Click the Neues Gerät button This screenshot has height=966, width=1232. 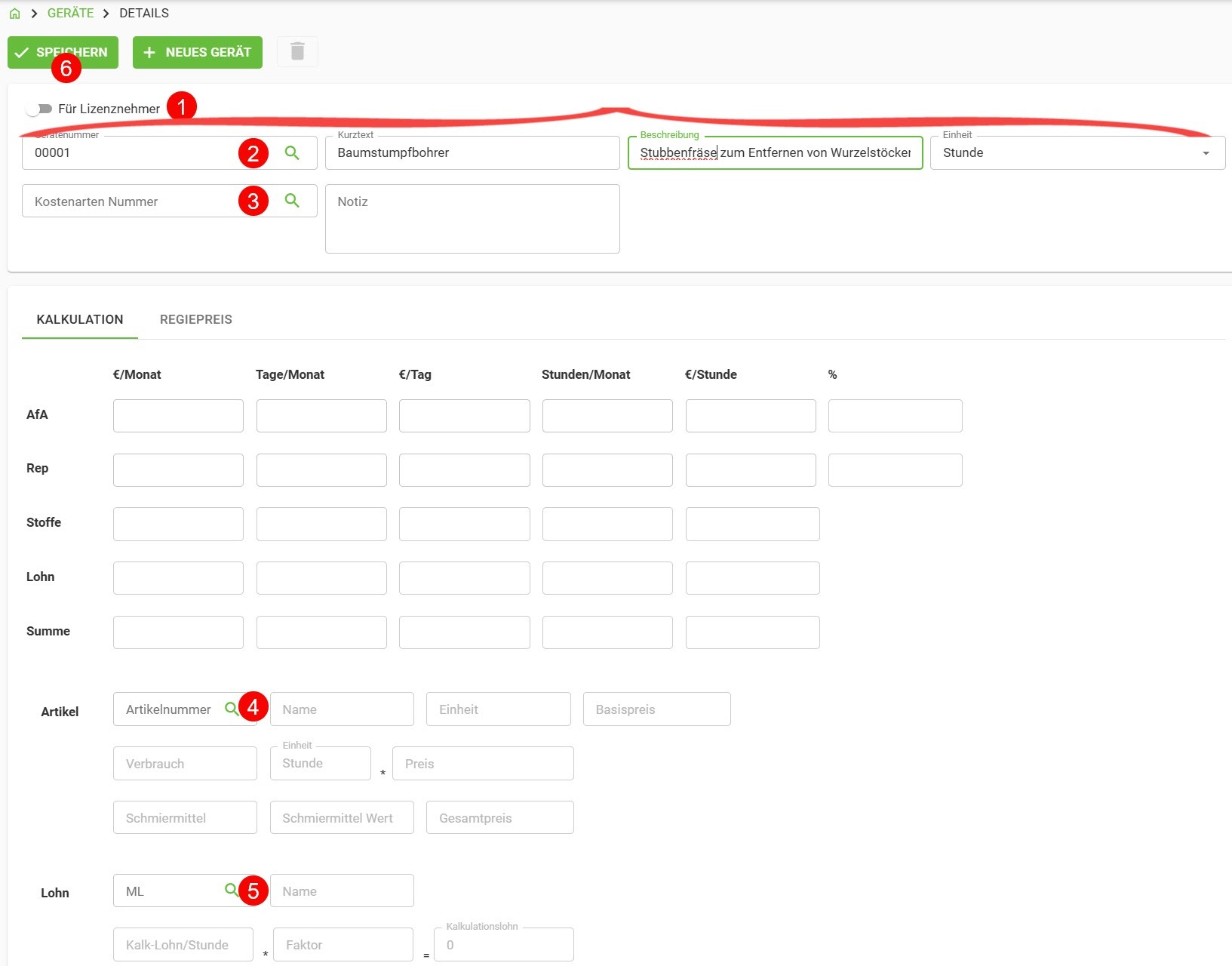198,52
